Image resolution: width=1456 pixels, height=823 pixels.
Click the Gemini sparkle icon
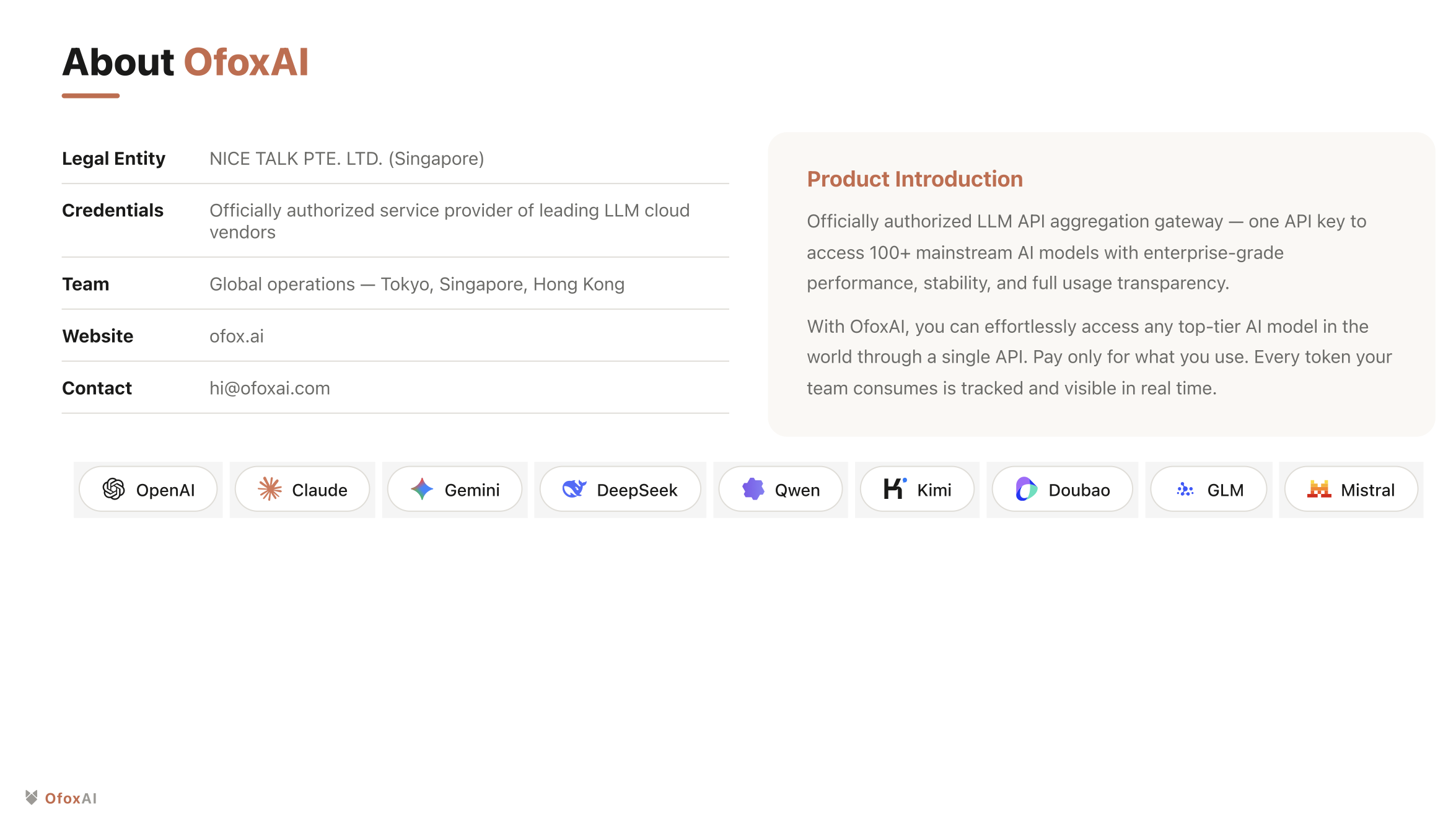(x=422, y=490)
